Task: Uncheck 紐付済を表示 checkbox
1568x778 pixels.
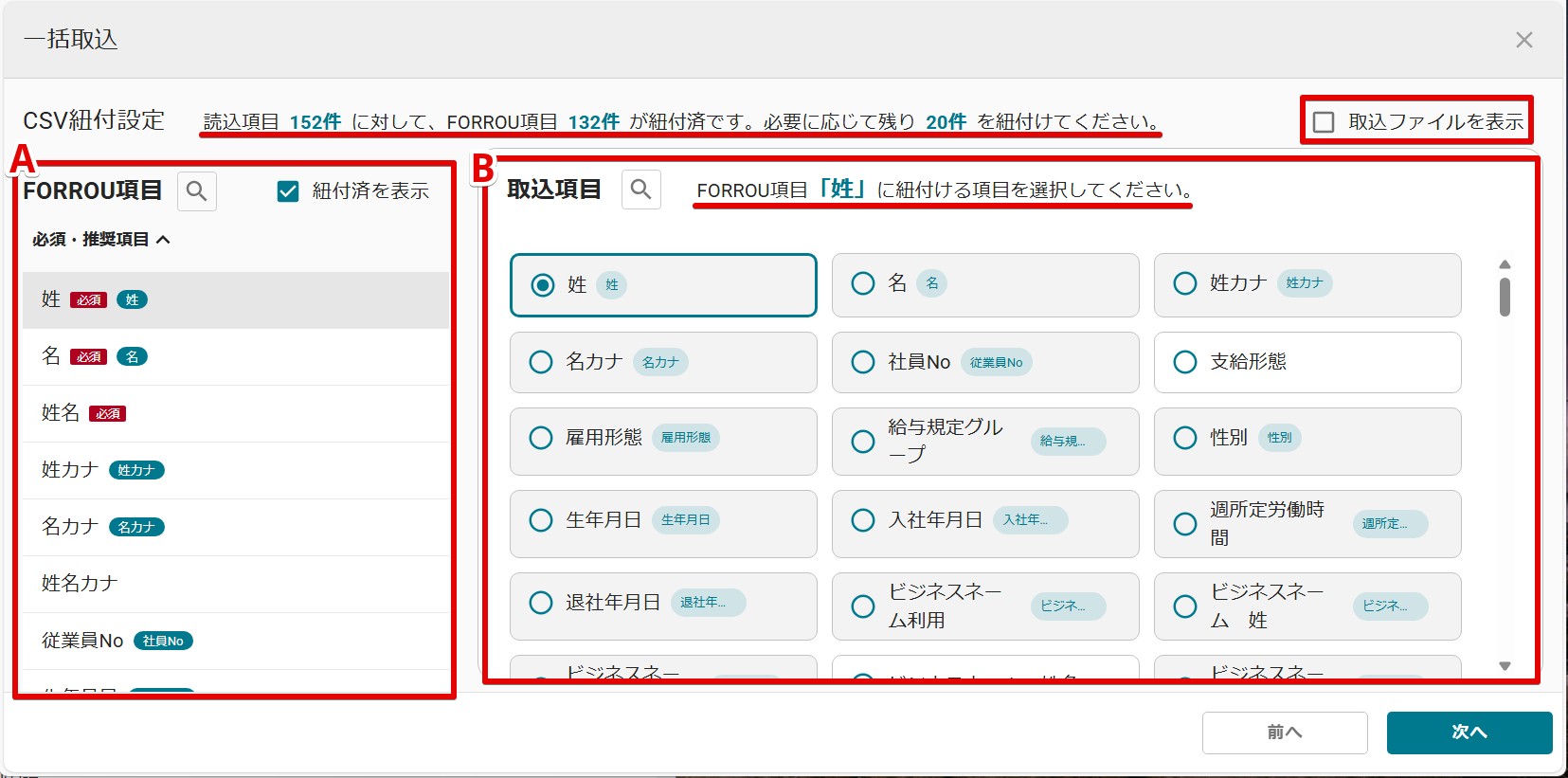Action: 288,191
